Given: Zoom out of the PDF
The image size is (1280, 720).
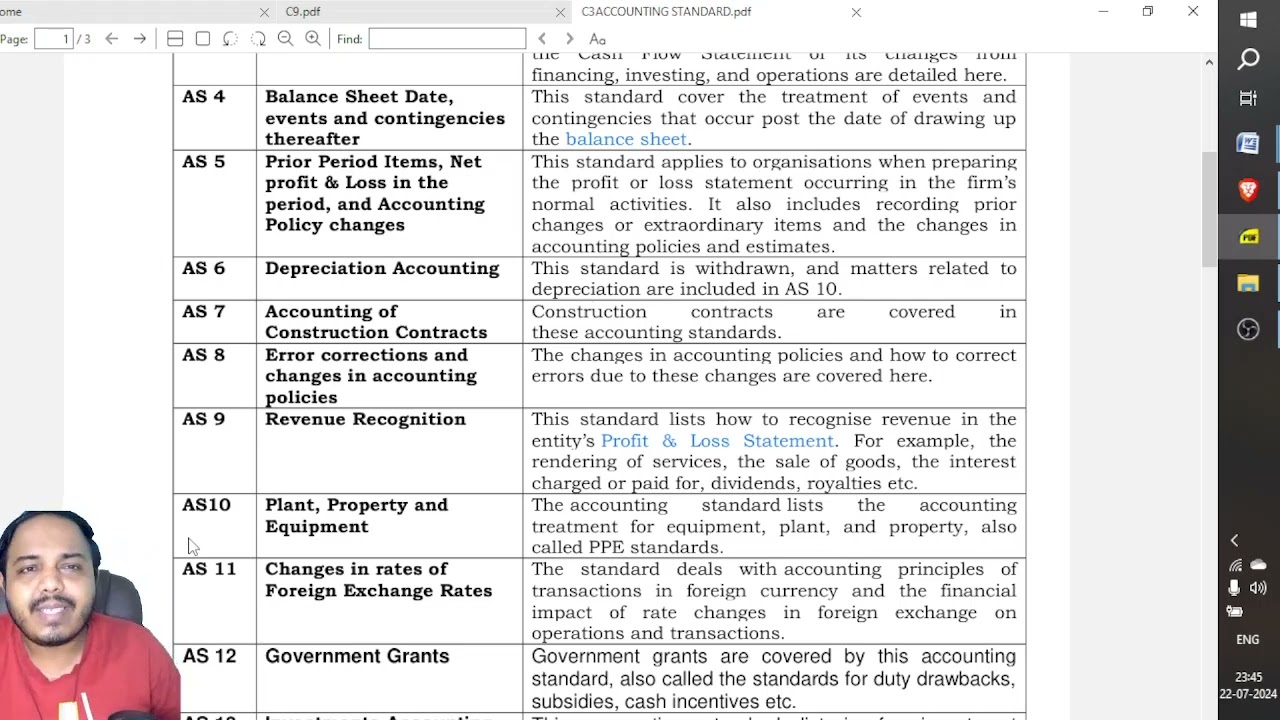Looking at the screenshot, I should pyautogui.click(x=285, y=39).
